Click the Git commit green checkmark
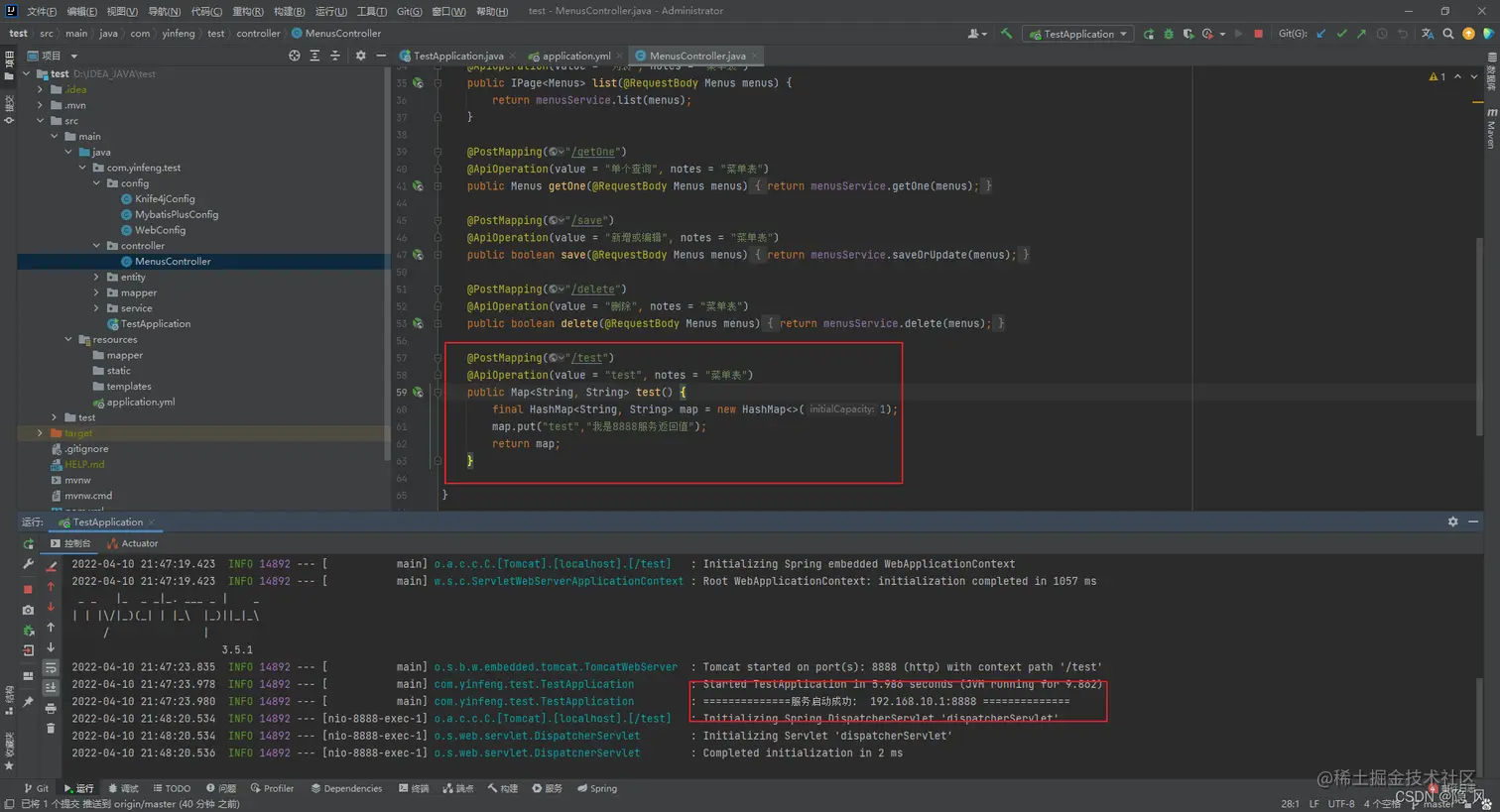Viewport: 1500px width, 812px height. (x=1341, y=34)
